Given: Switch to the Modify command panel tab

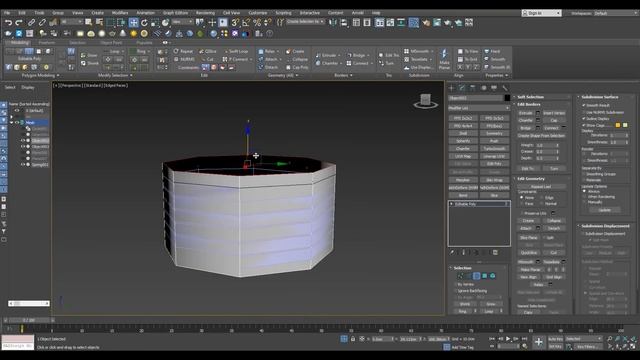Looking at the screenshot, I should click(x=462, y=88).
